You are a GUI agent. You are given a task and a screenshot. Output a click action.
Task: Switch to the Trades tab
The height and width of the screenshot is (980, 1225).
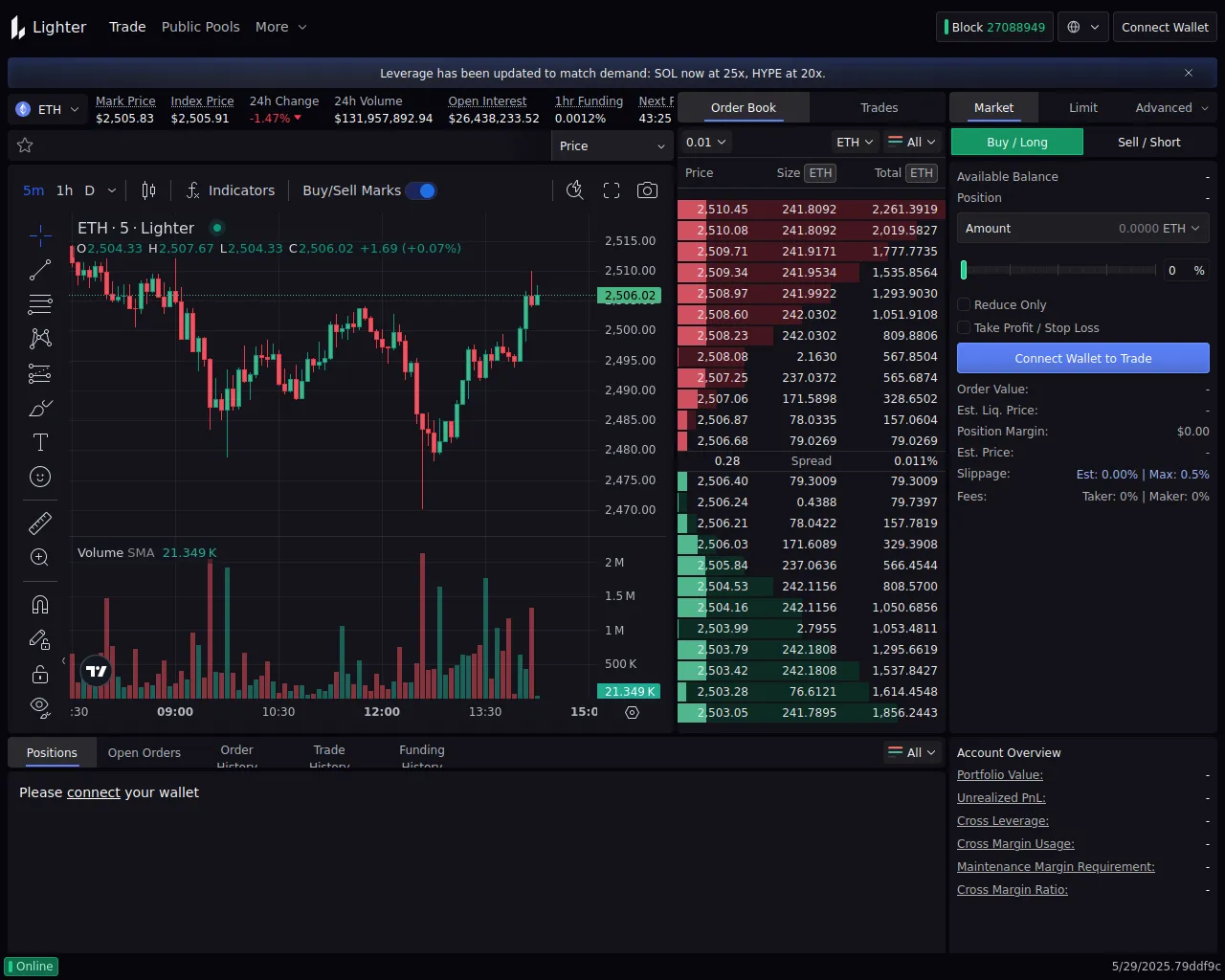[880, 108]
